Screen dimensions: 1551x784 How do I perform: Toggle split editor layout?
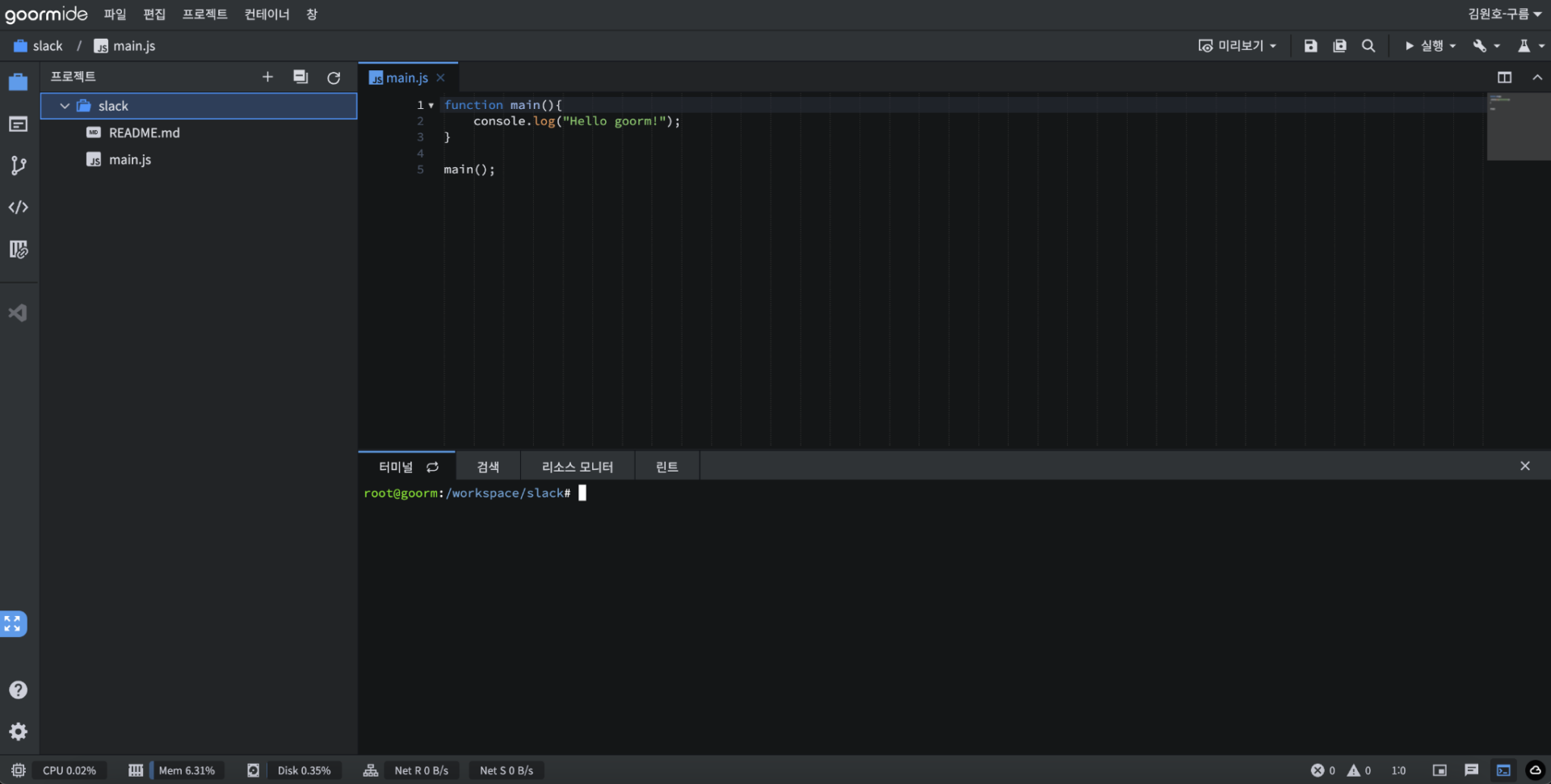coord(1504,78)
